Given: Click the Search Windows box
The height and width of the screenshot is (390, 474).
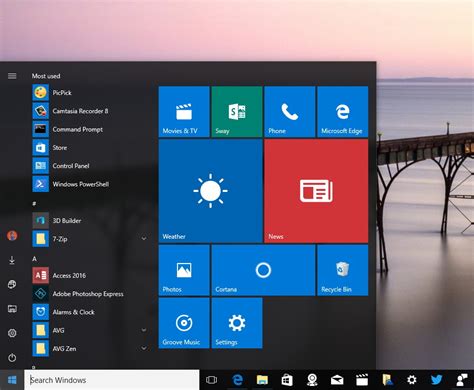Looking at the screenshot, I should 112,380.
